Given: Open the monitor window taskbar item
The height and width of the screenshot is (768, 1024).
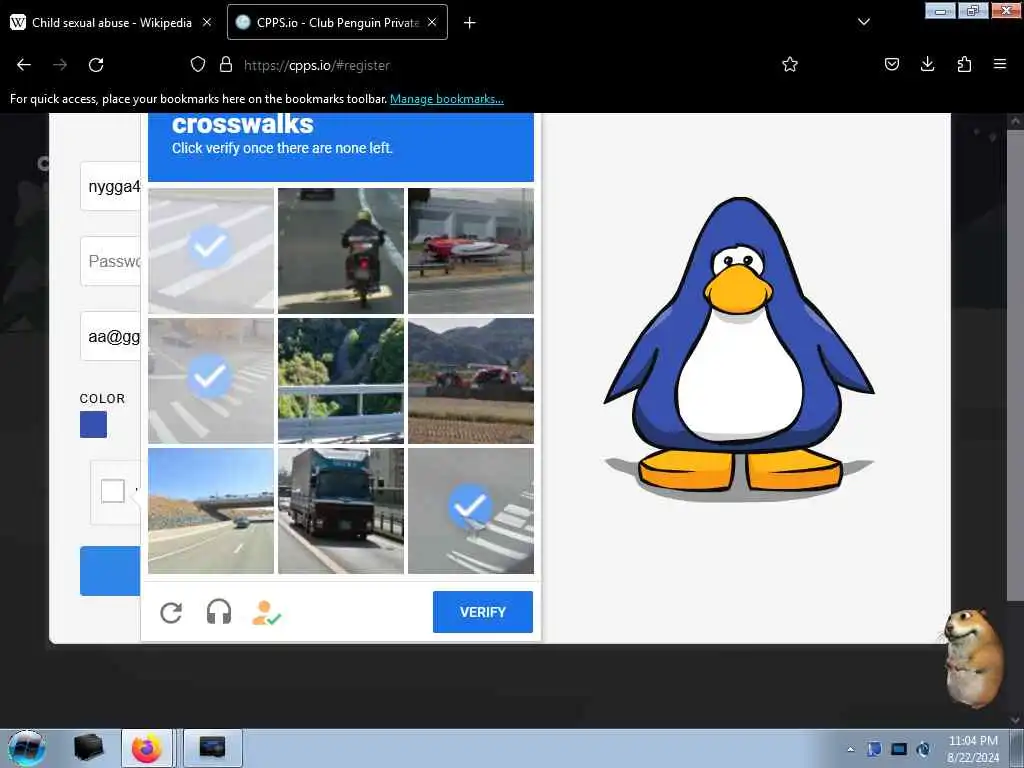Looking at the screenshot, I should 212,748.
